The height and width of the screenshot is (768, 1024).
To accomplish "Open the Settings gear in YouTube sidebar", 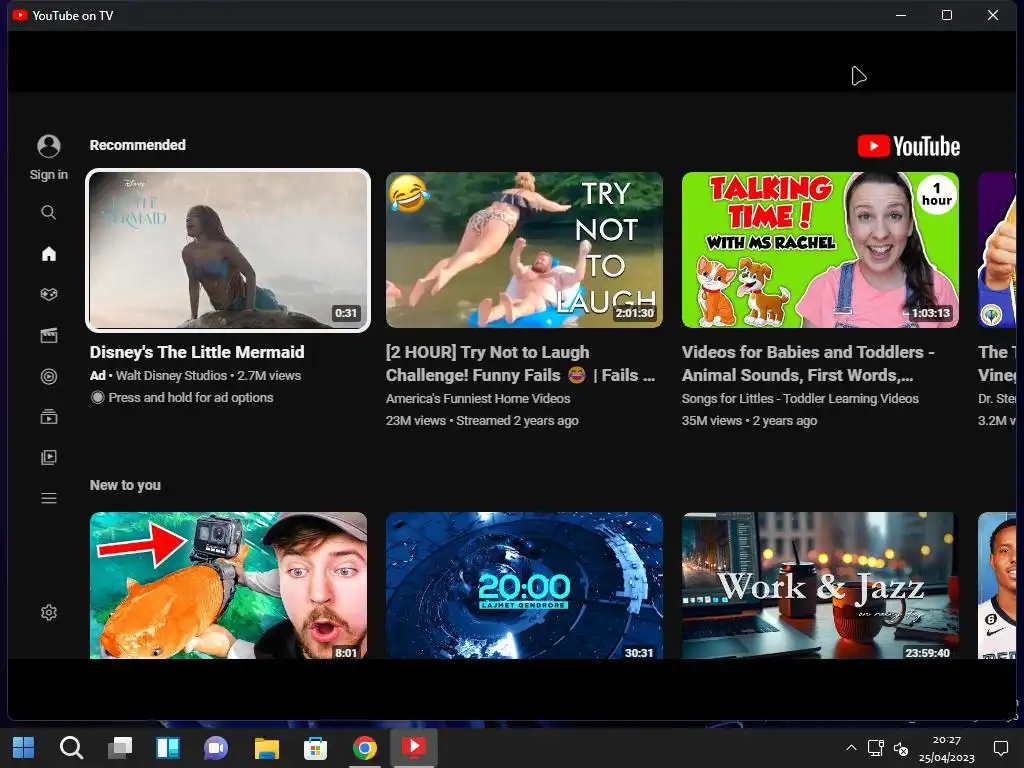I will pos(49,613).
